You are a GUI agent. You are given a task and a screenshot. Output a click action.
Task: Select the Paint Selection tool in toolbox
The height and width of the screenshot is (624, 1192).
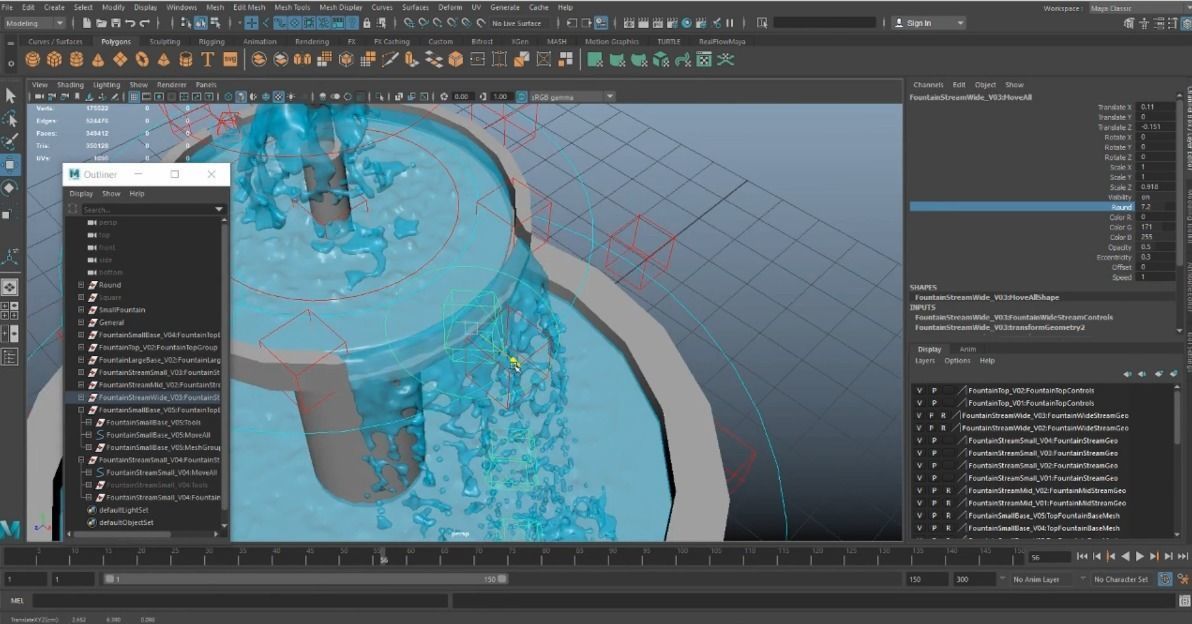point(10,141)
